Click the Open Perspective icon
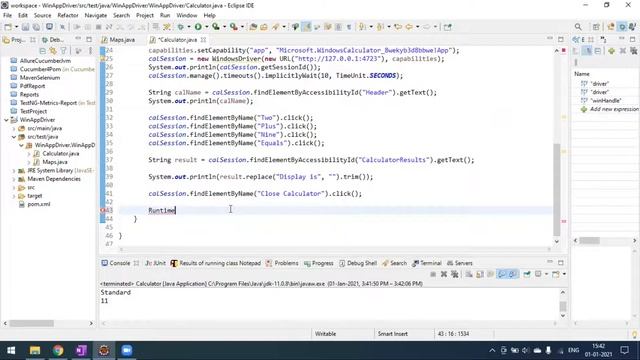Image resolution: width=640 pixels, height=360 pixels. pyautogui.click(x=596, y=27)
